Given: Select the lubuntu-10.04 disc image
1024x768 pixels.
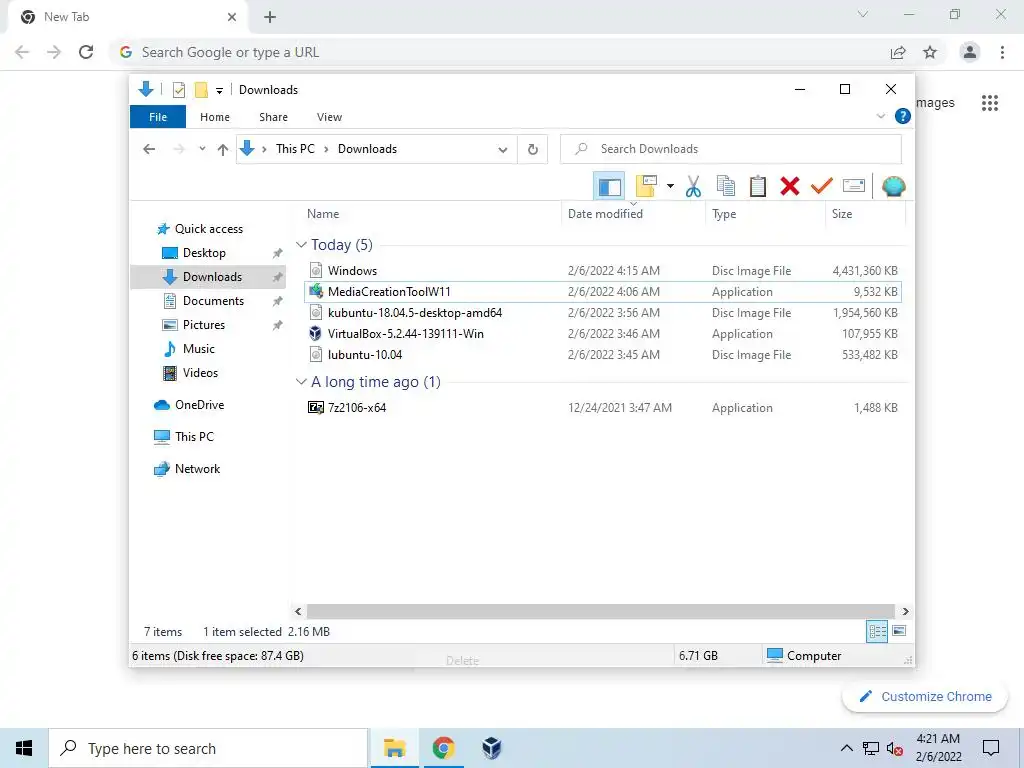Looking at the screenshot, I should pos(603,355).
